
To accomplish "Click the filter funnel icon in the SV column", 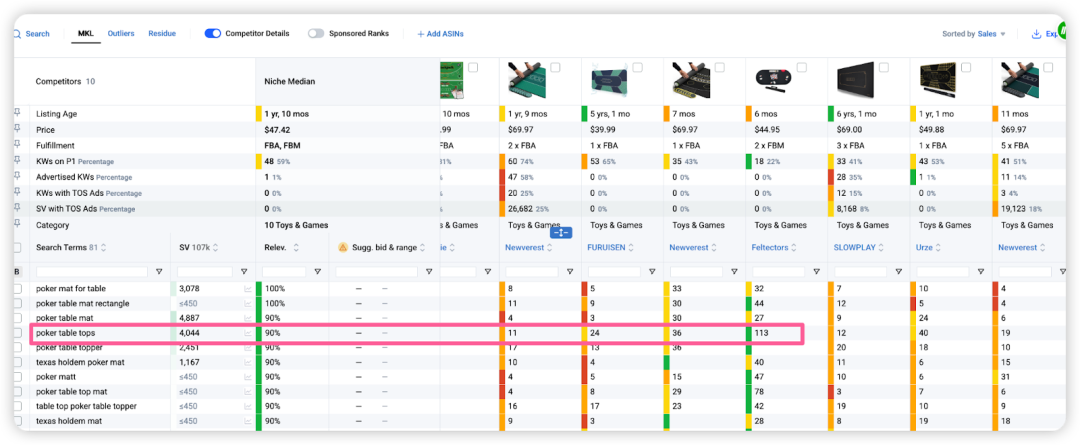I will [x=244, y=271].
